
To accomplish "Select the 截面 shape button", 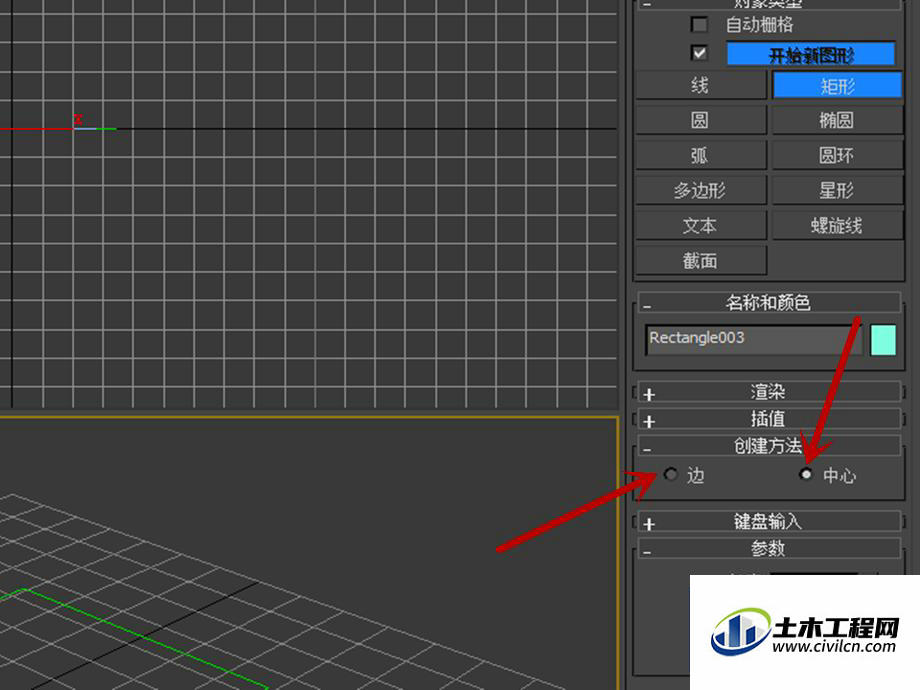I will pos(701,261).
